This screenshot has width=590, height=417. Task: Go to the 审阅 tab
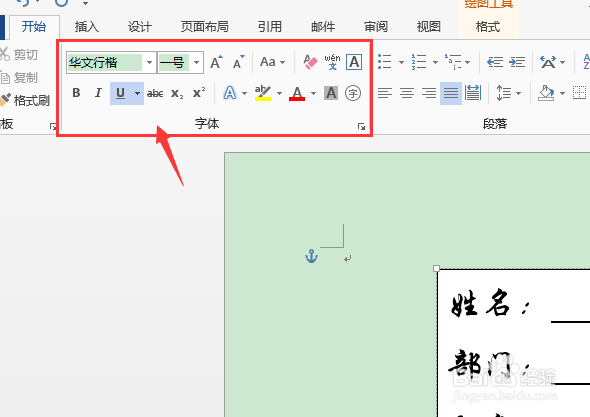pos(376,27)
